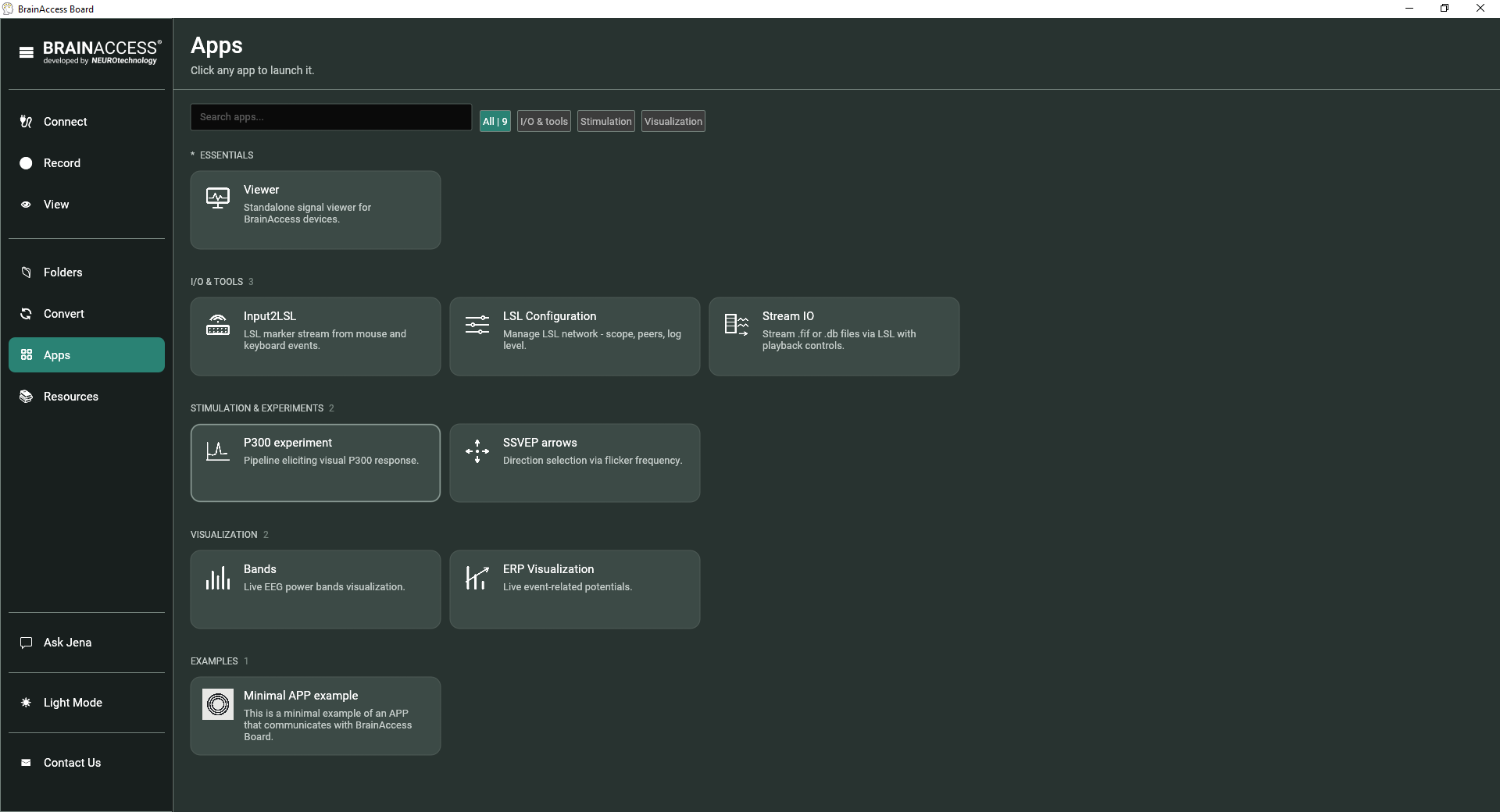Click the ESSENTIALS section heading

pos(227,155)
